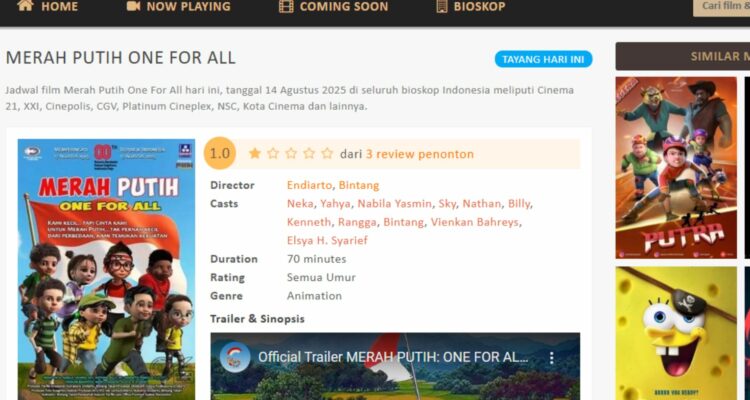Click the TAYANG HARI INI badge
The height and width of the screenshot is (400, 750).
(x=543, y=59)
